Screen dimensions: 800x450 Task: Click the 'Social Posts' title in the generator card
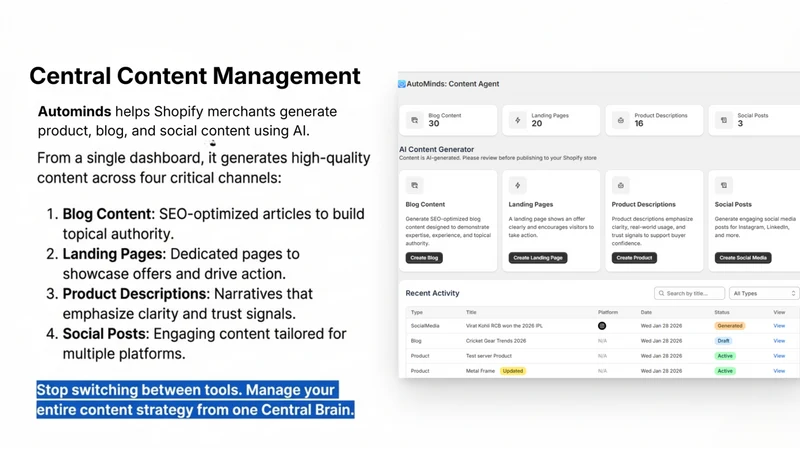pyautogui.click(x=733, y=205)
